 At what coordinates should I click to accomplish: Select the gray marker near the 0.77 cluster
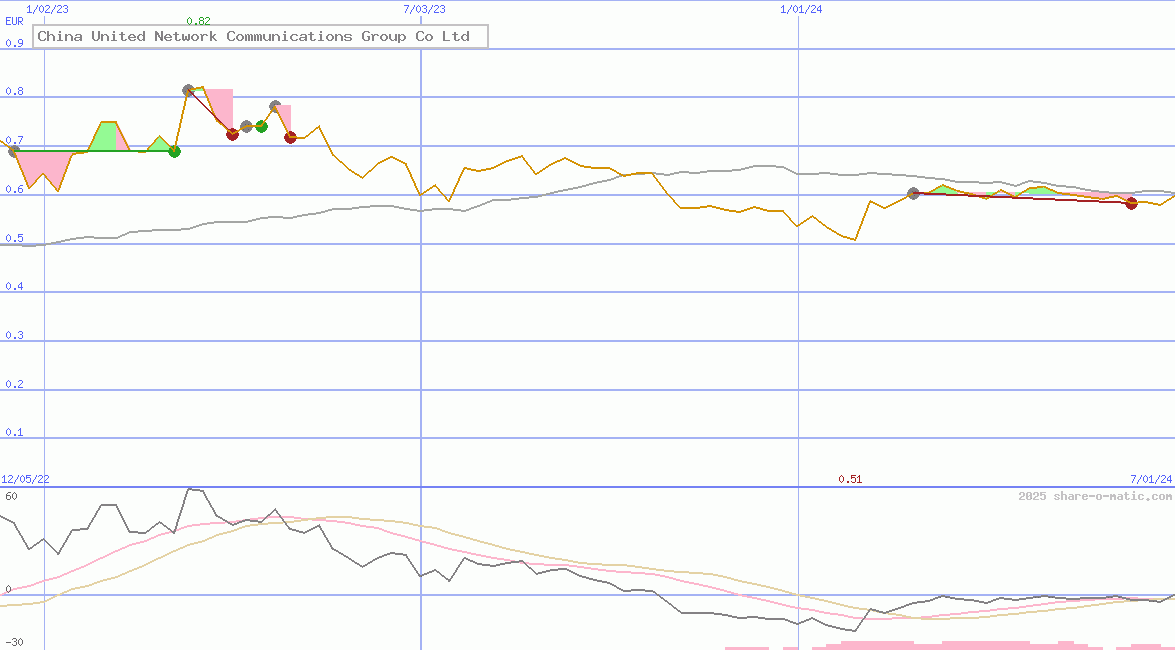(246, 126)
